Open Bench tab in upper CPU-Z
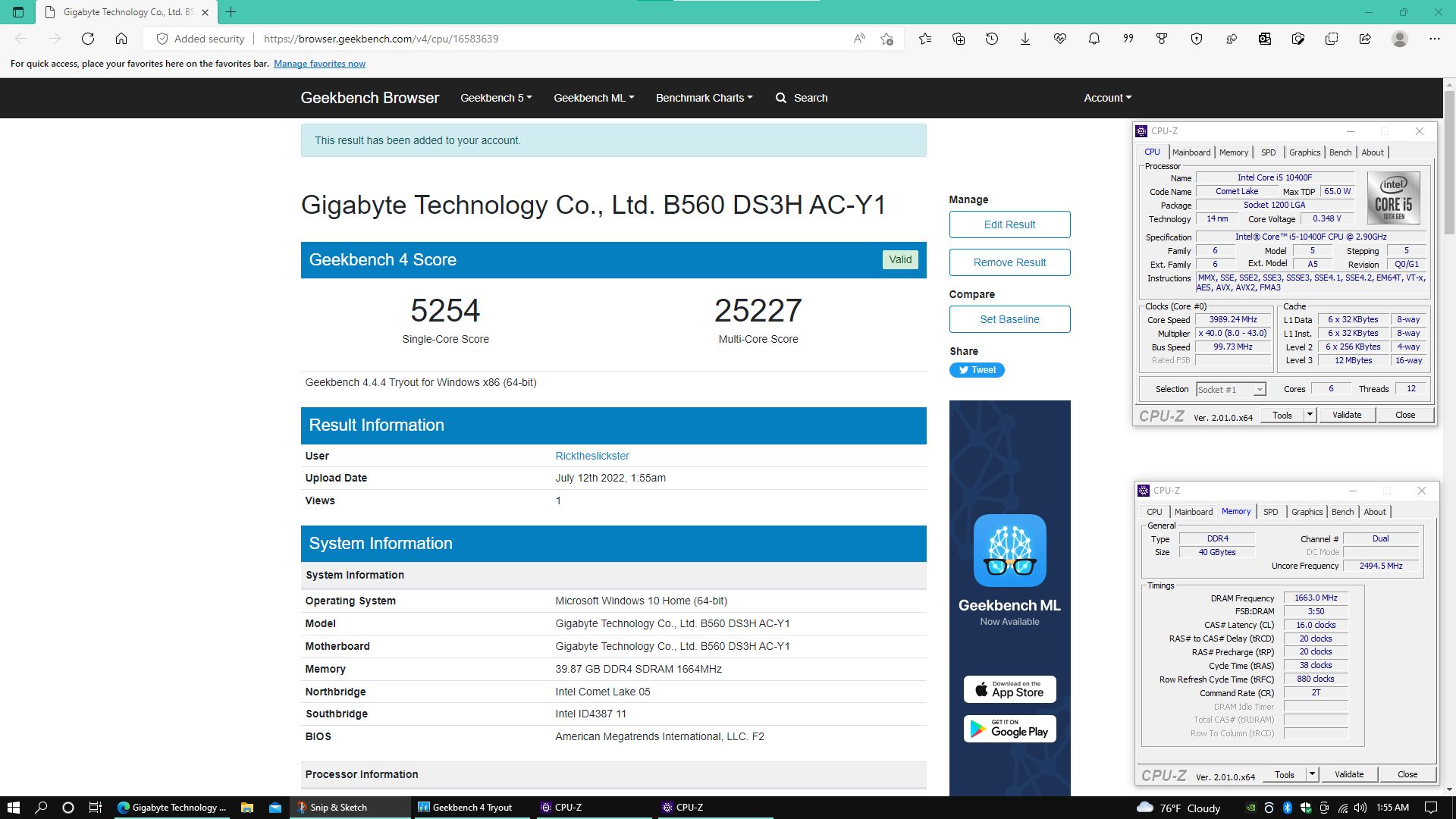Viewport: 1456px width, 819px height. (1340, 152)
